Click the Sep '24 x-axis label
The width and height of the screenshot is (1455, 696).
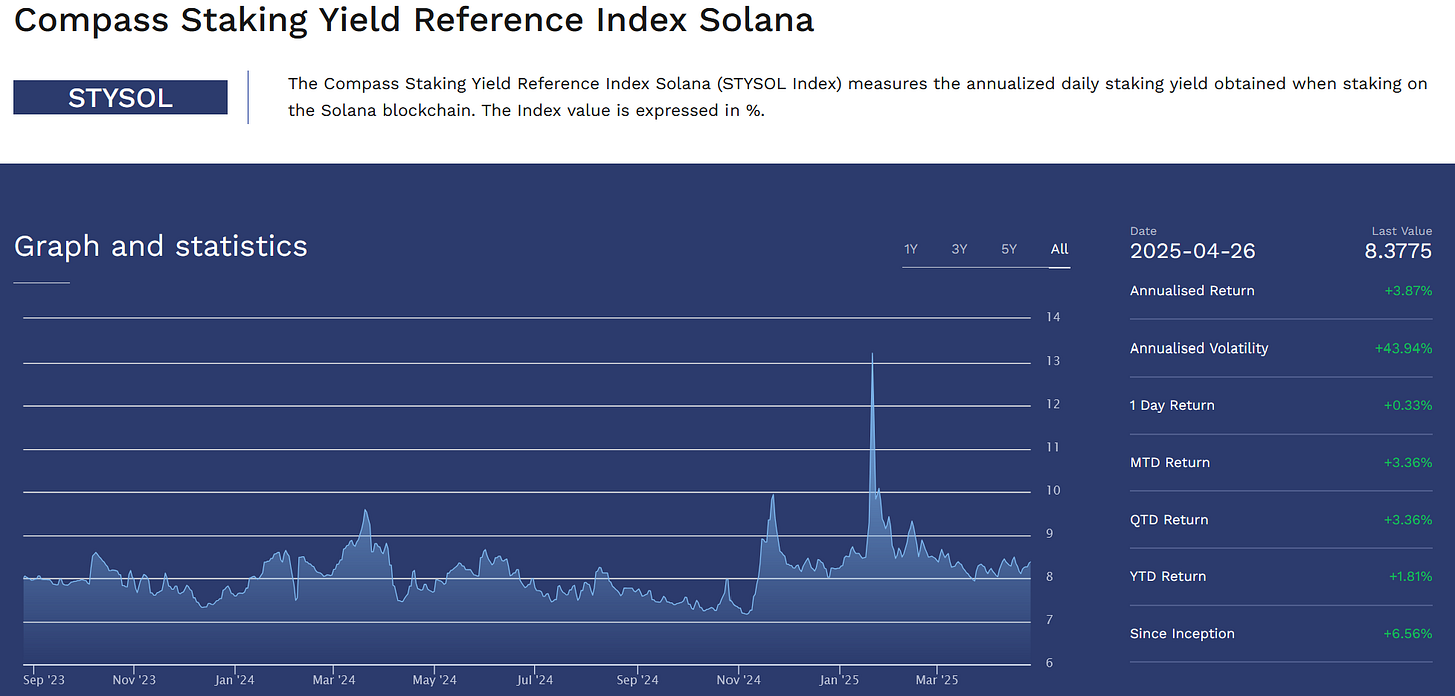pyautogui.click(x=637, y=680)
